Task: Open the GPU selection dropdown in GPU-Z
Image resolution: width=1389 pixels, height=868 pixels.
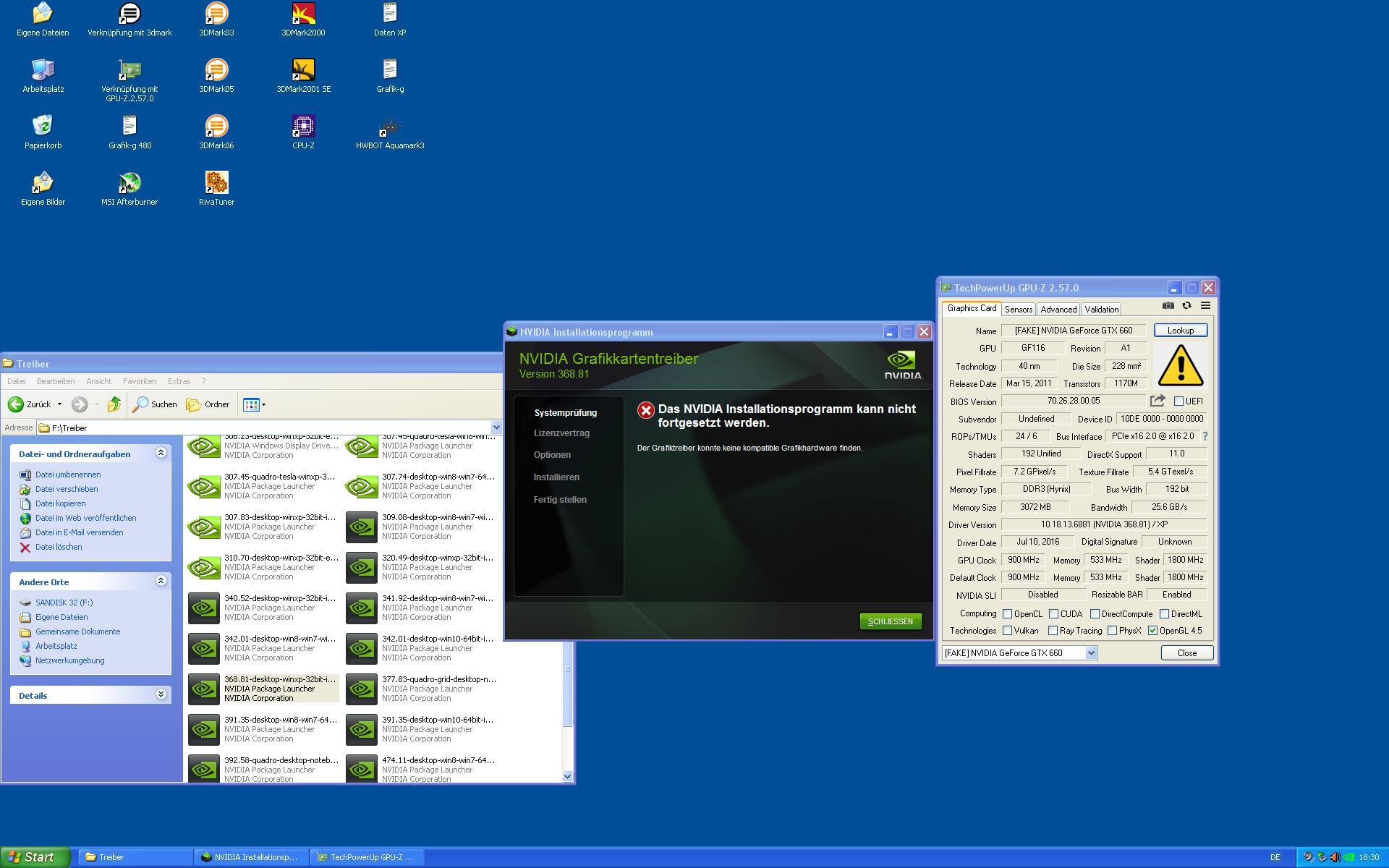Action: (1091, 653)
